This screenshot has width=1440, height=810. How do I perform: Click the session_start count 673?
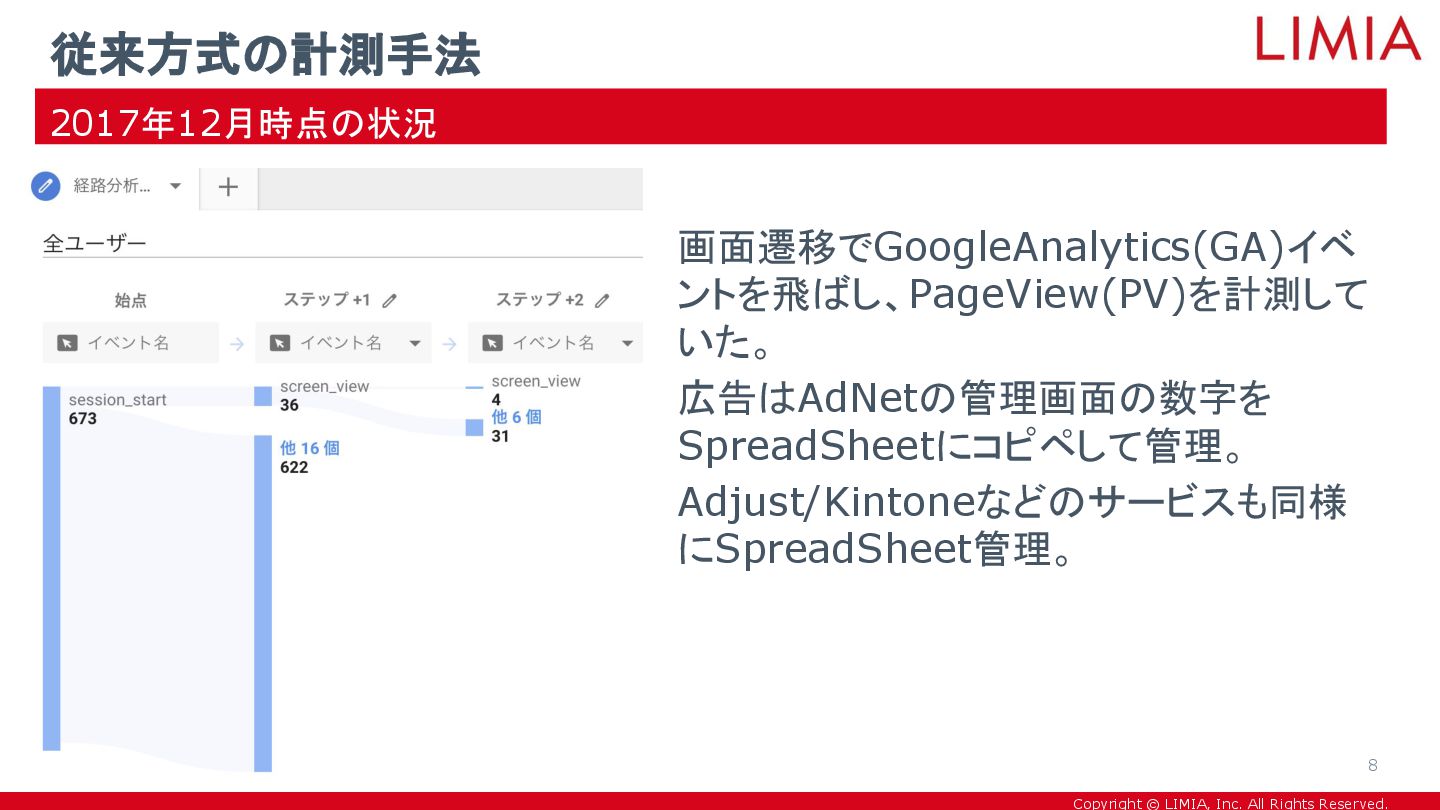[x=83, y=419]
